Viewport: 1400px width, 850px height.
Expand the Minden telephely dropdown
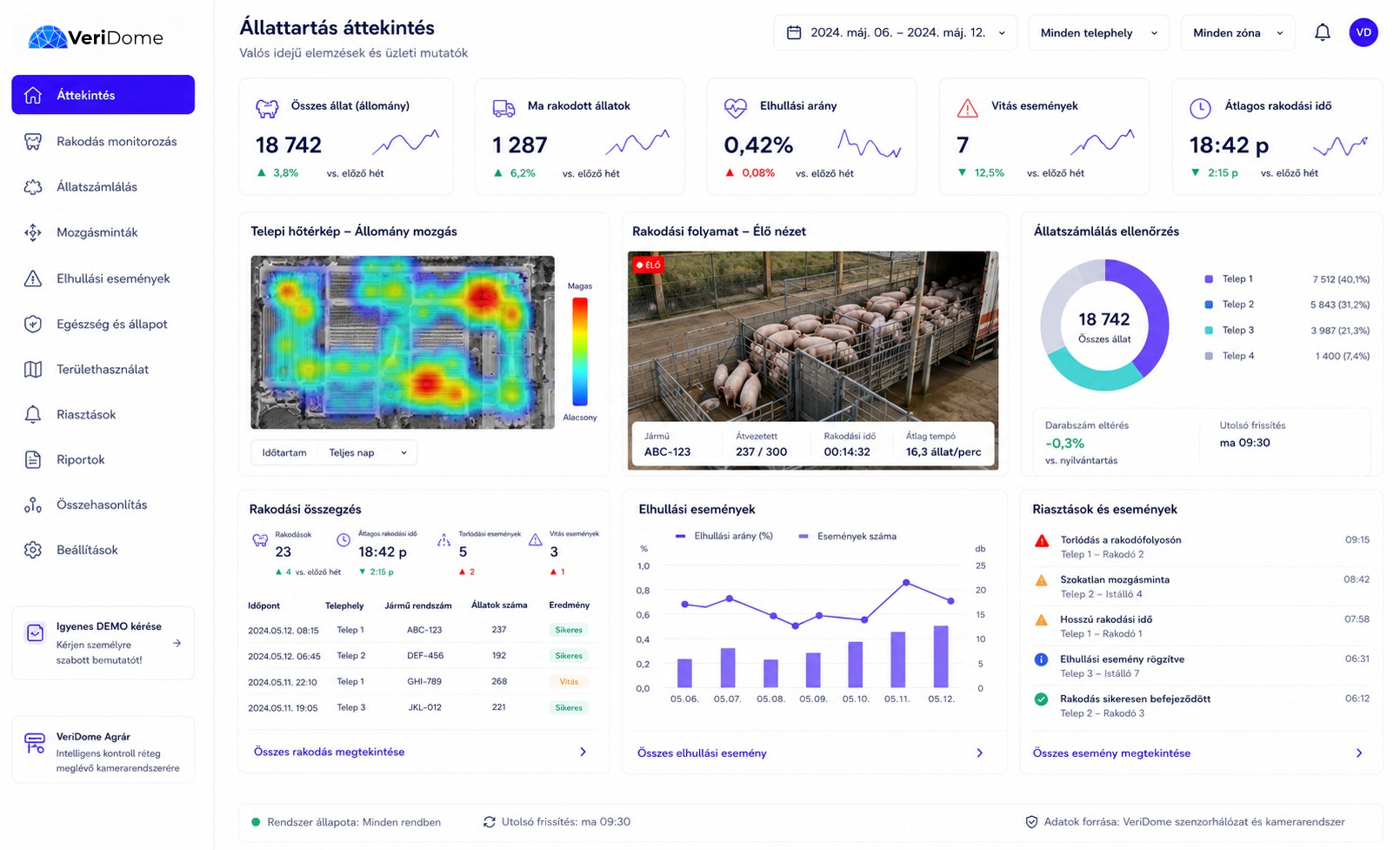pyautogui.click(x=1099, y=33)
